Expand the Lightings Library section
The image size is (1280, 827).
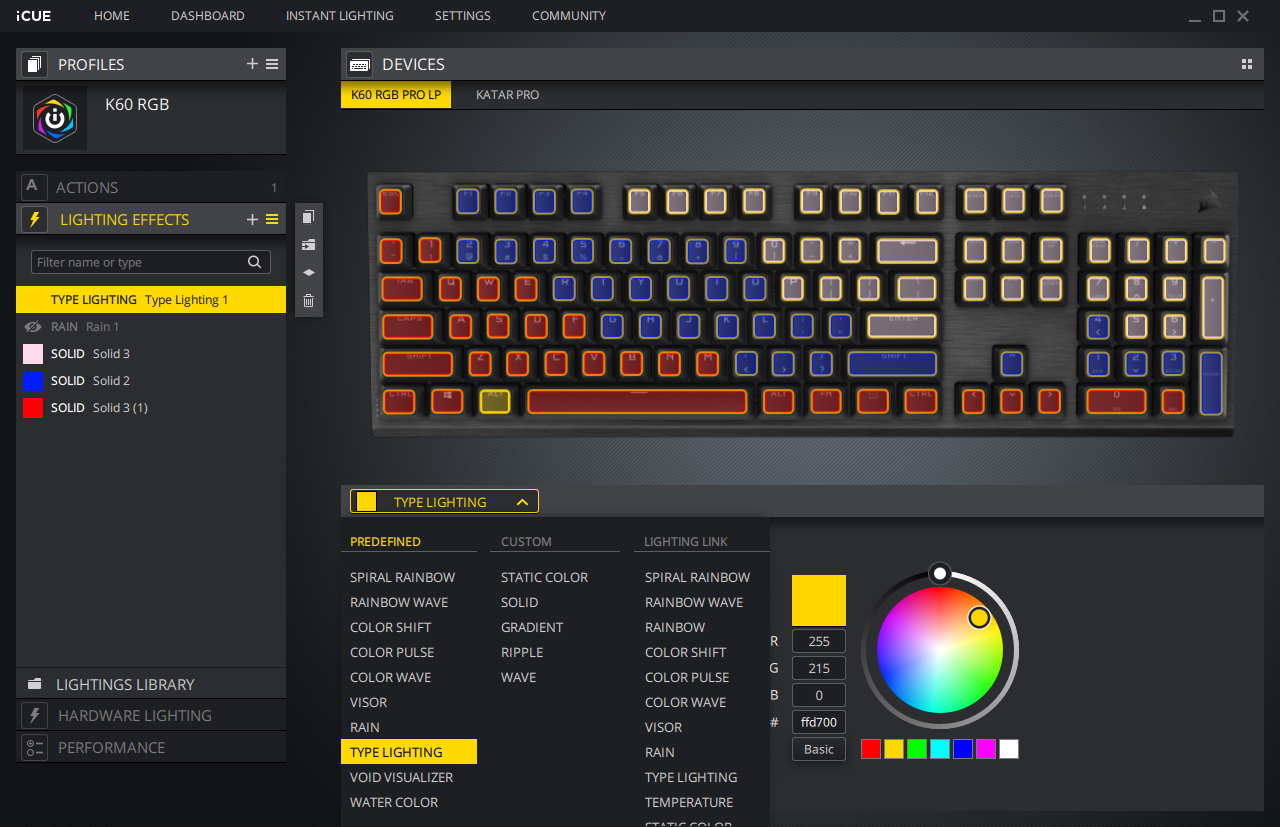pos(151,684)
